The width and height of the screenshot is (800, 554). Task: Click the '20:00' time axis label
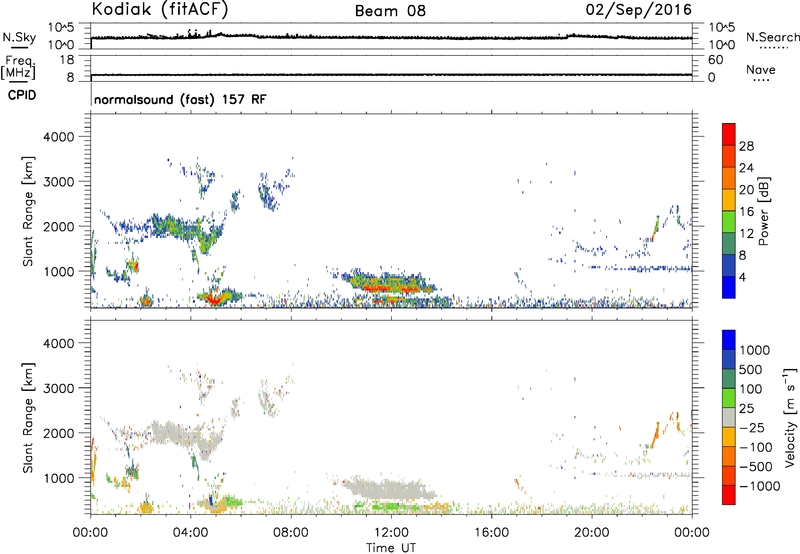pos(592,533)
